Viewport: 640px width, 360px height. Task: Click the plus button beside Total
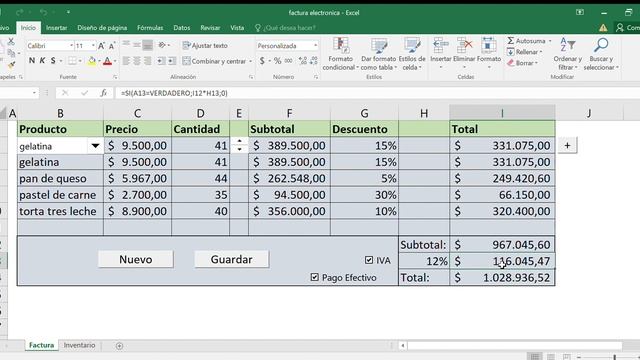(x=567, y=146)
